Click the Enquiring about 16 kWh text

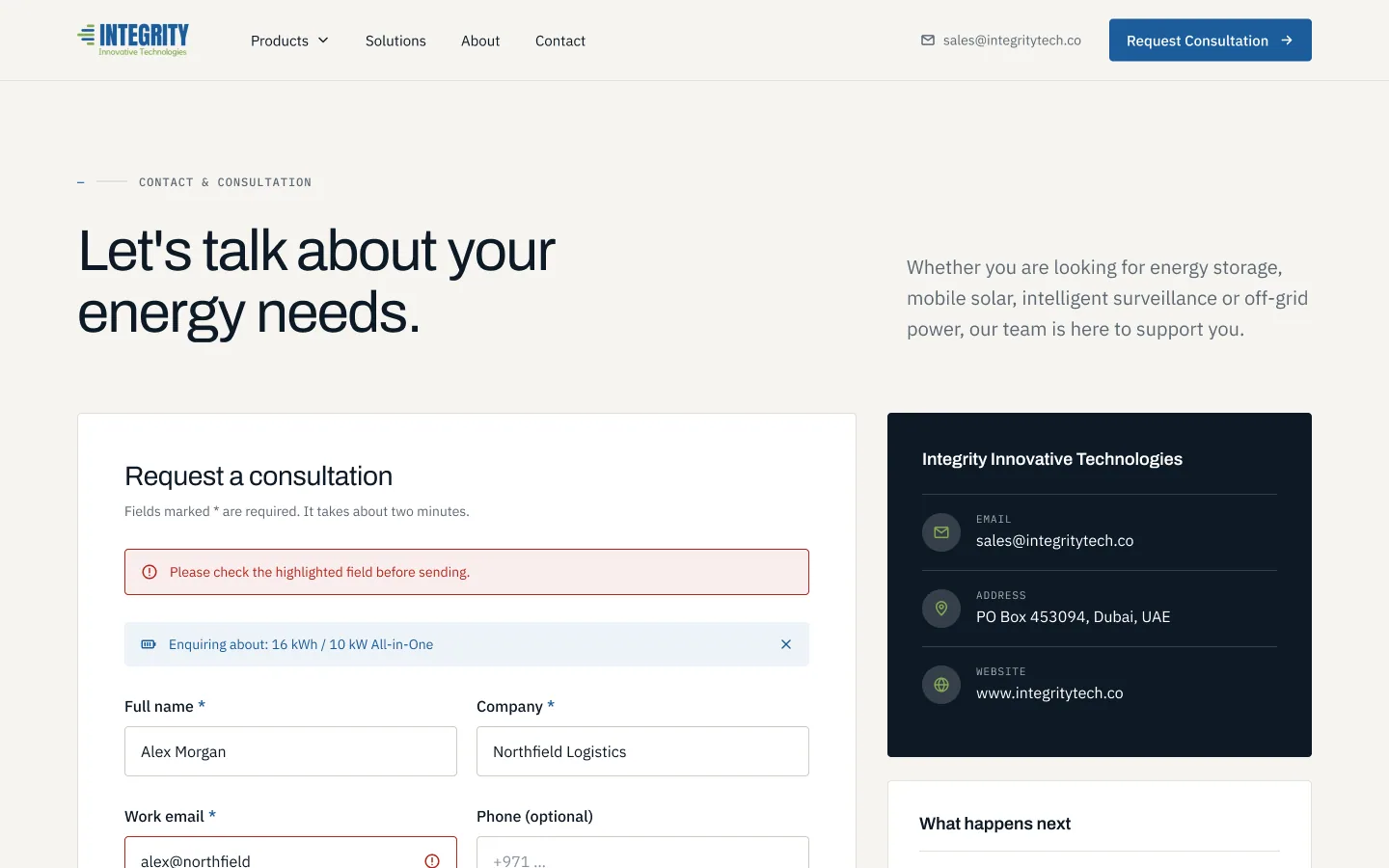(301, 644)
